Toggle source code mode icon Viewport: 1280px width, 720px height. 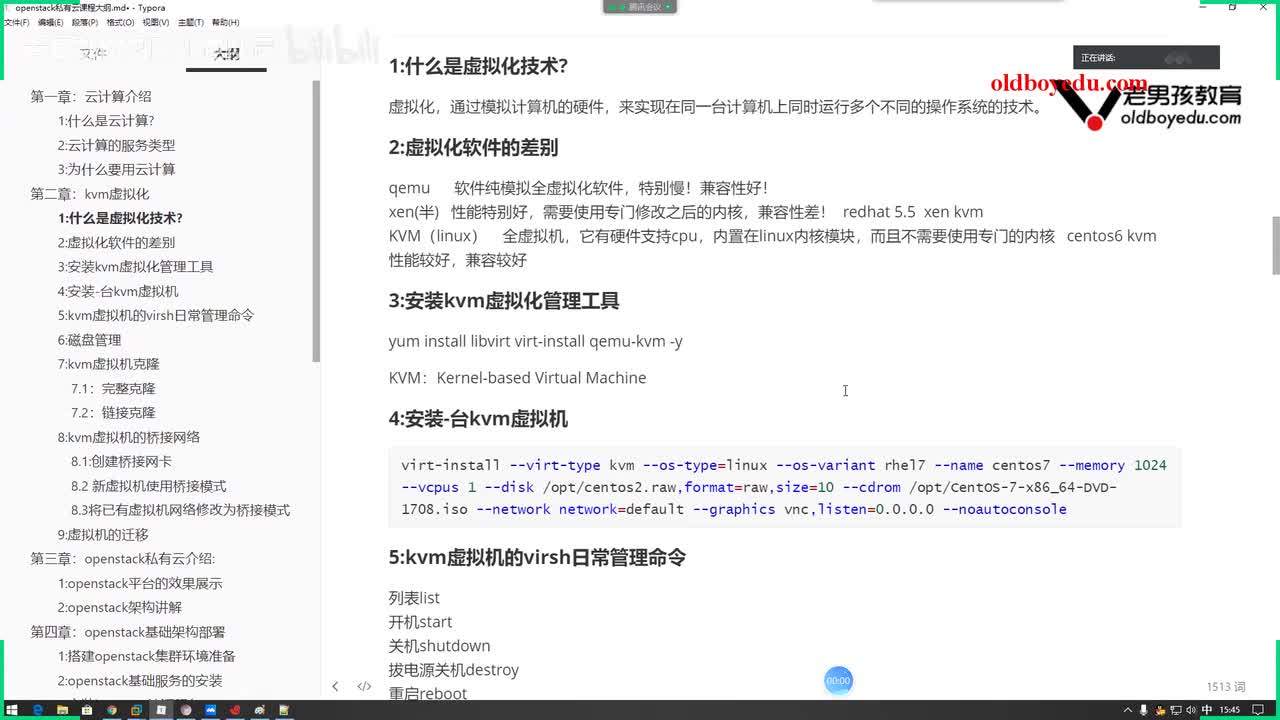tap(364, 686)
